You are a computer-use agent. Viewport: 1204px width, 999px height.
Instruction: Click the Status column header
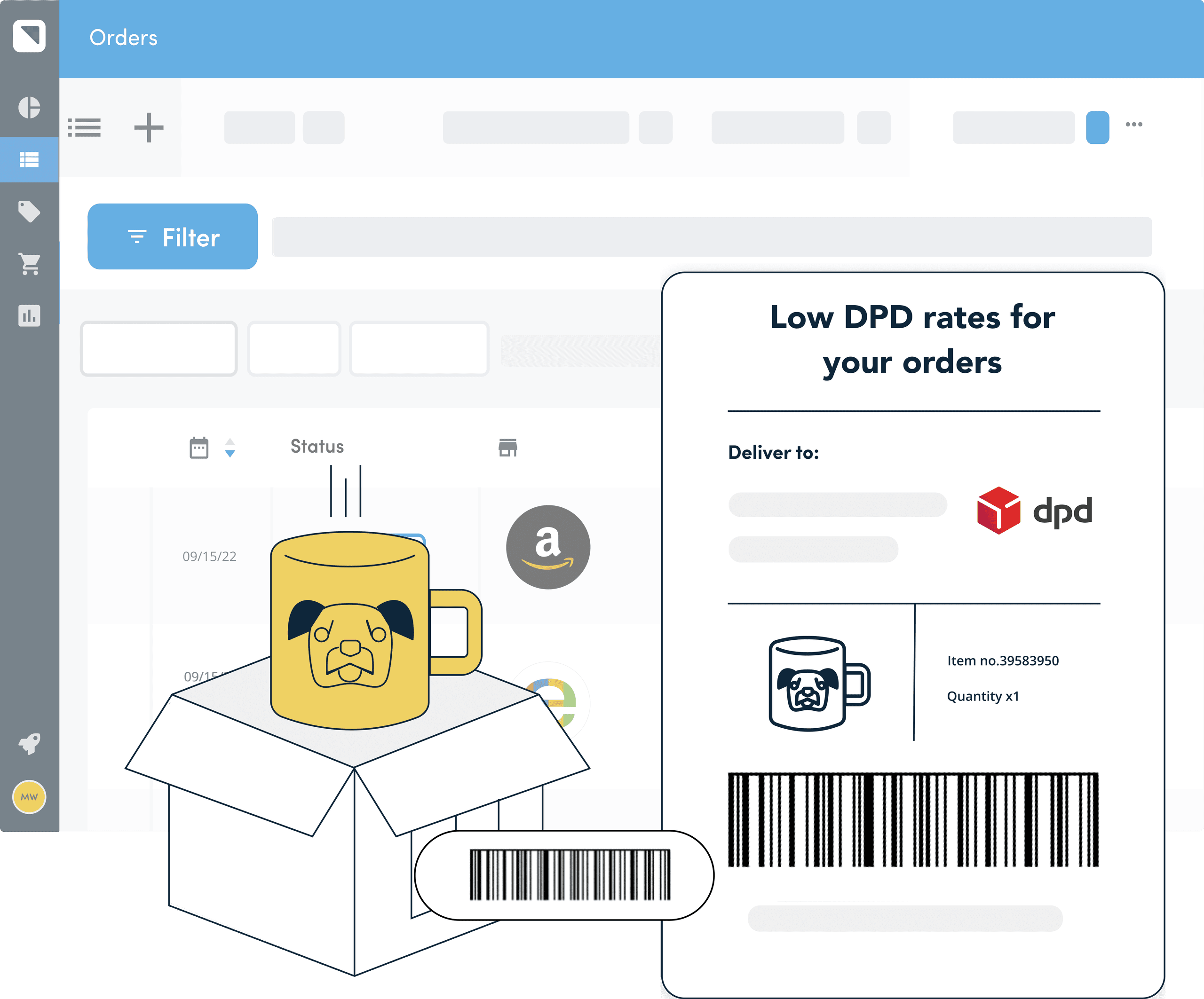(317, 447)
